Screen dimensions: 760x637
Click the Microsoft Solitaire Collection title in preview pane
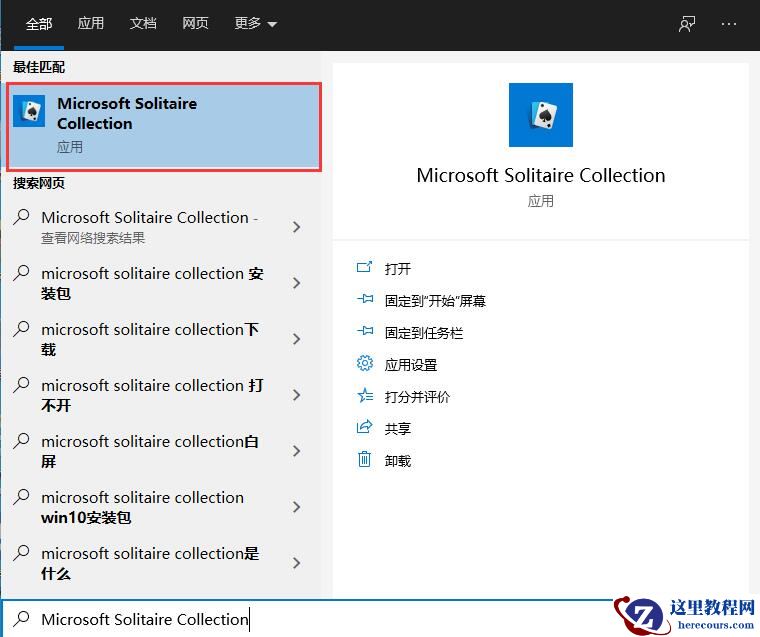(540, 175)
